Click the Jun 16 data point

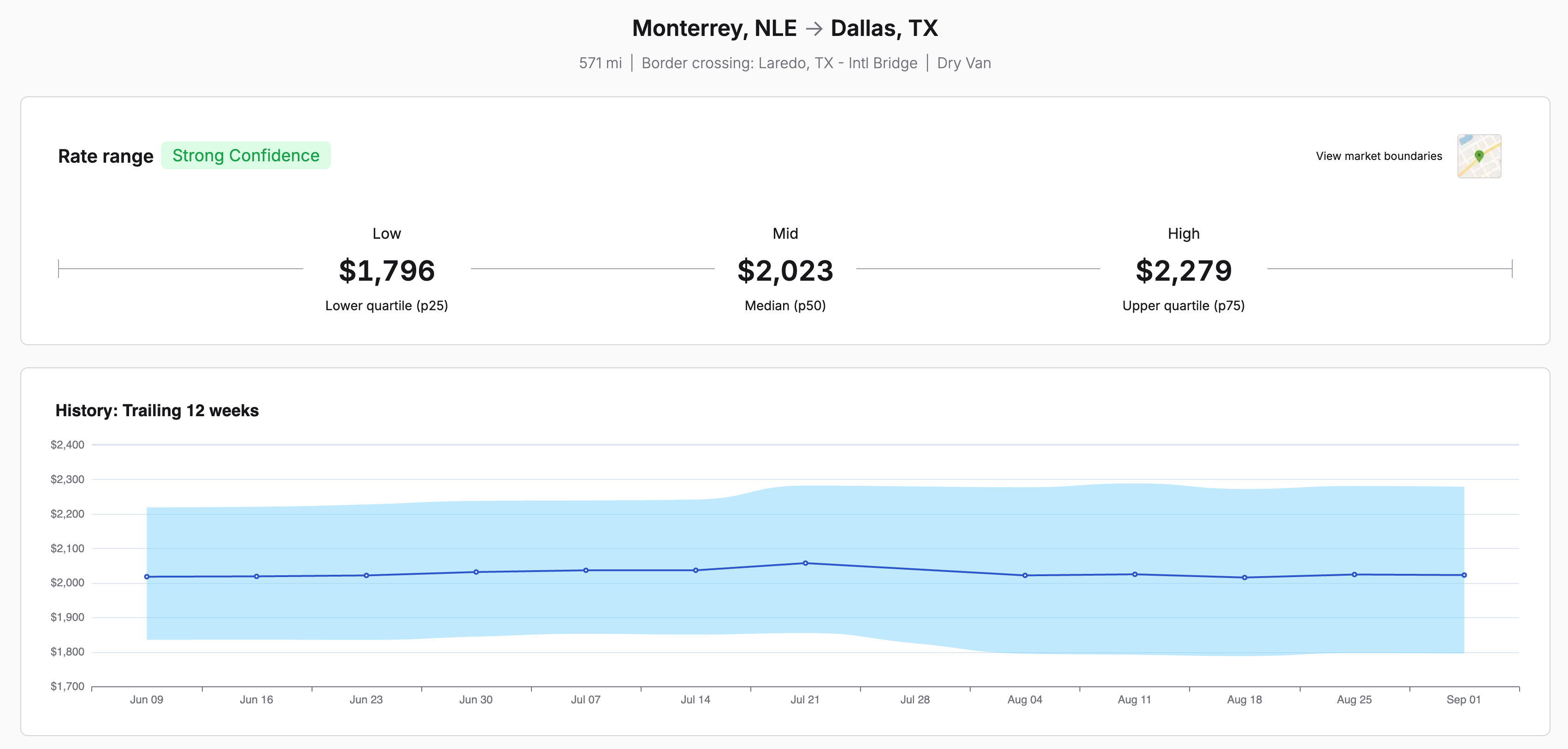[256, 576]
